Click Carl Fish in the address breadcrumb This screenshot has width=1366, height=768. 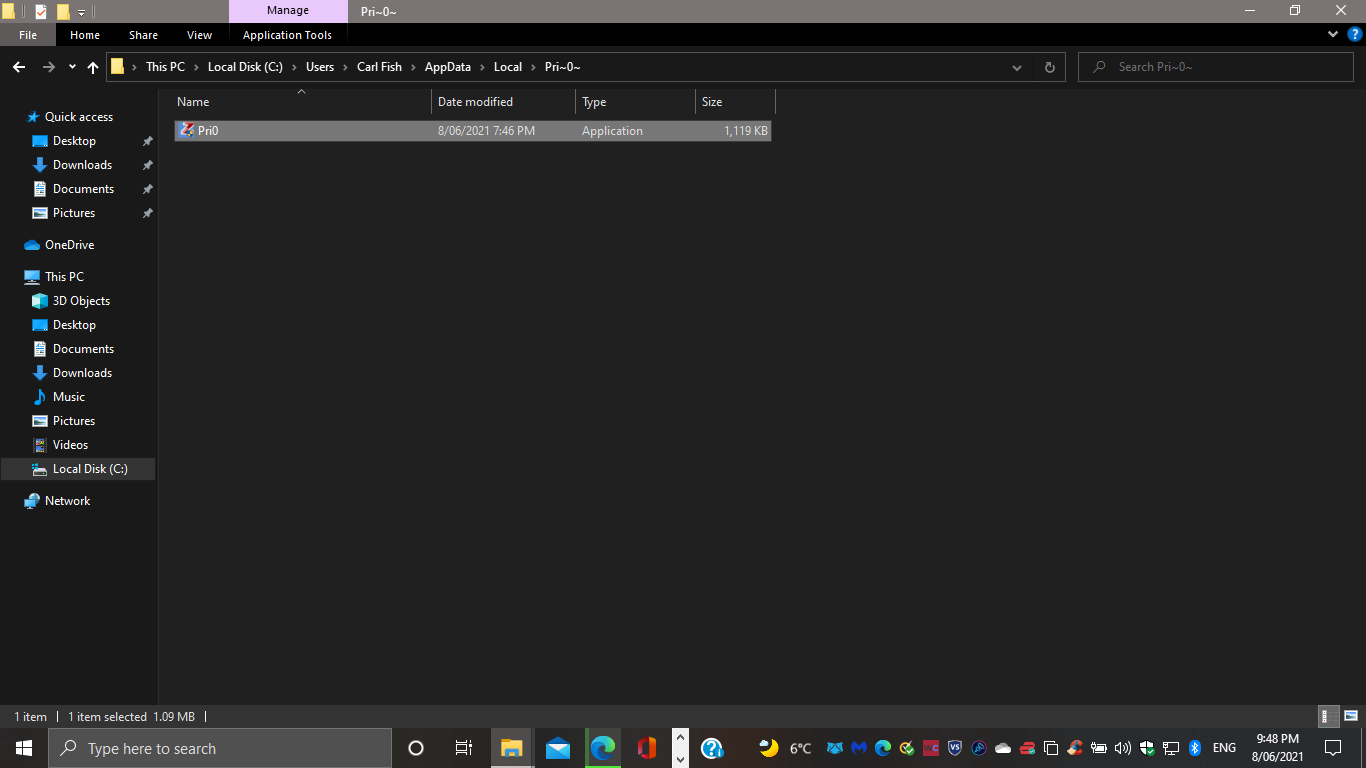[x=379, y=67]
